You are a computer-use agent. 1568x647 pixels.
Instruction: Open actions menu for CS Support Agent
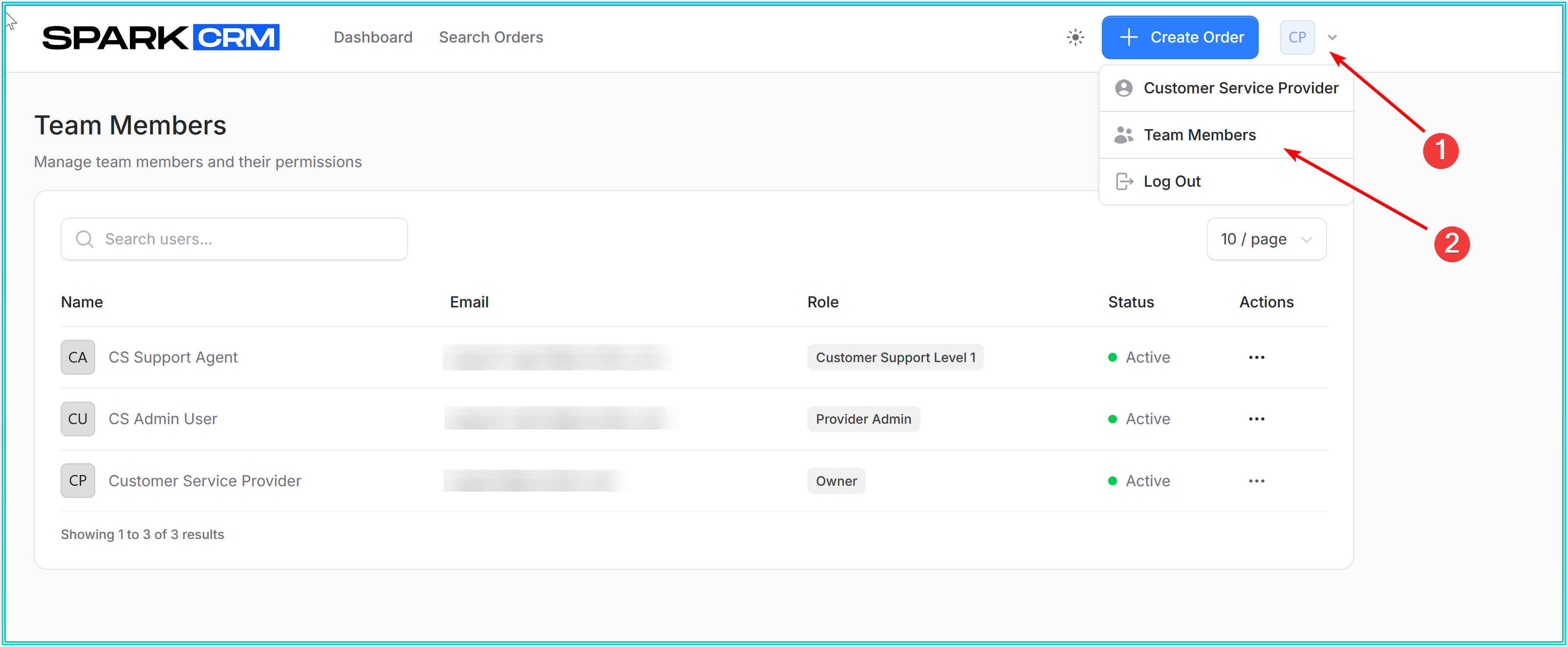[1256, 357]
